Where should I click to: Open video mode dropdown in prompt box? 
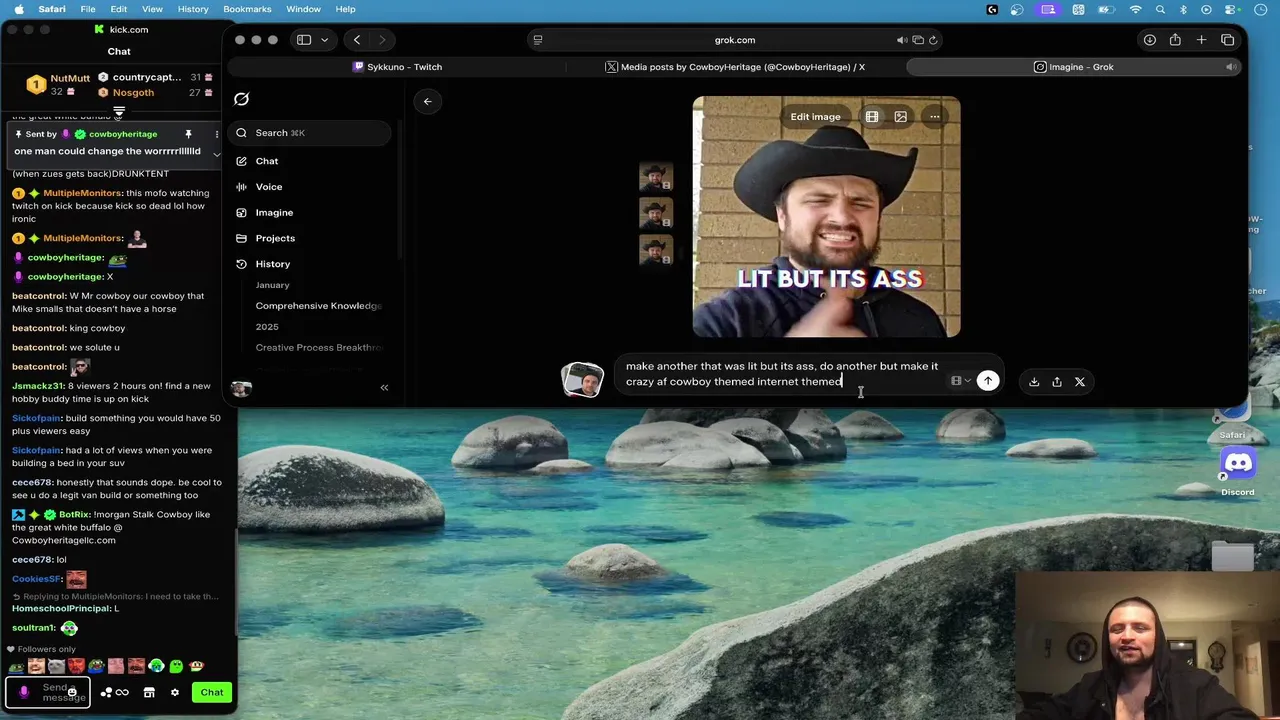(960, 381)
